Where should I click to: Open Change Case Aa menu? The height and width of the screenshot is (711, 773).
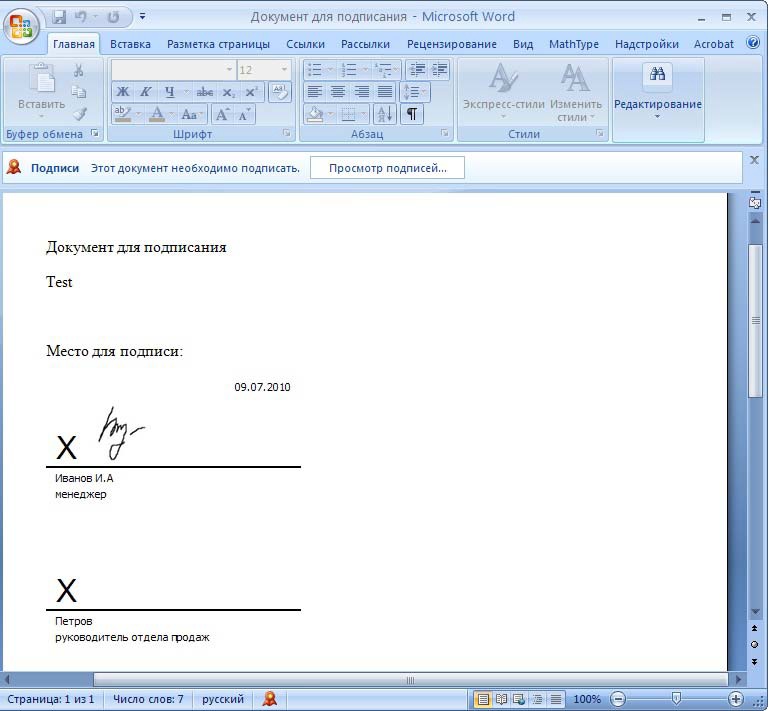[x=192, y=115]
